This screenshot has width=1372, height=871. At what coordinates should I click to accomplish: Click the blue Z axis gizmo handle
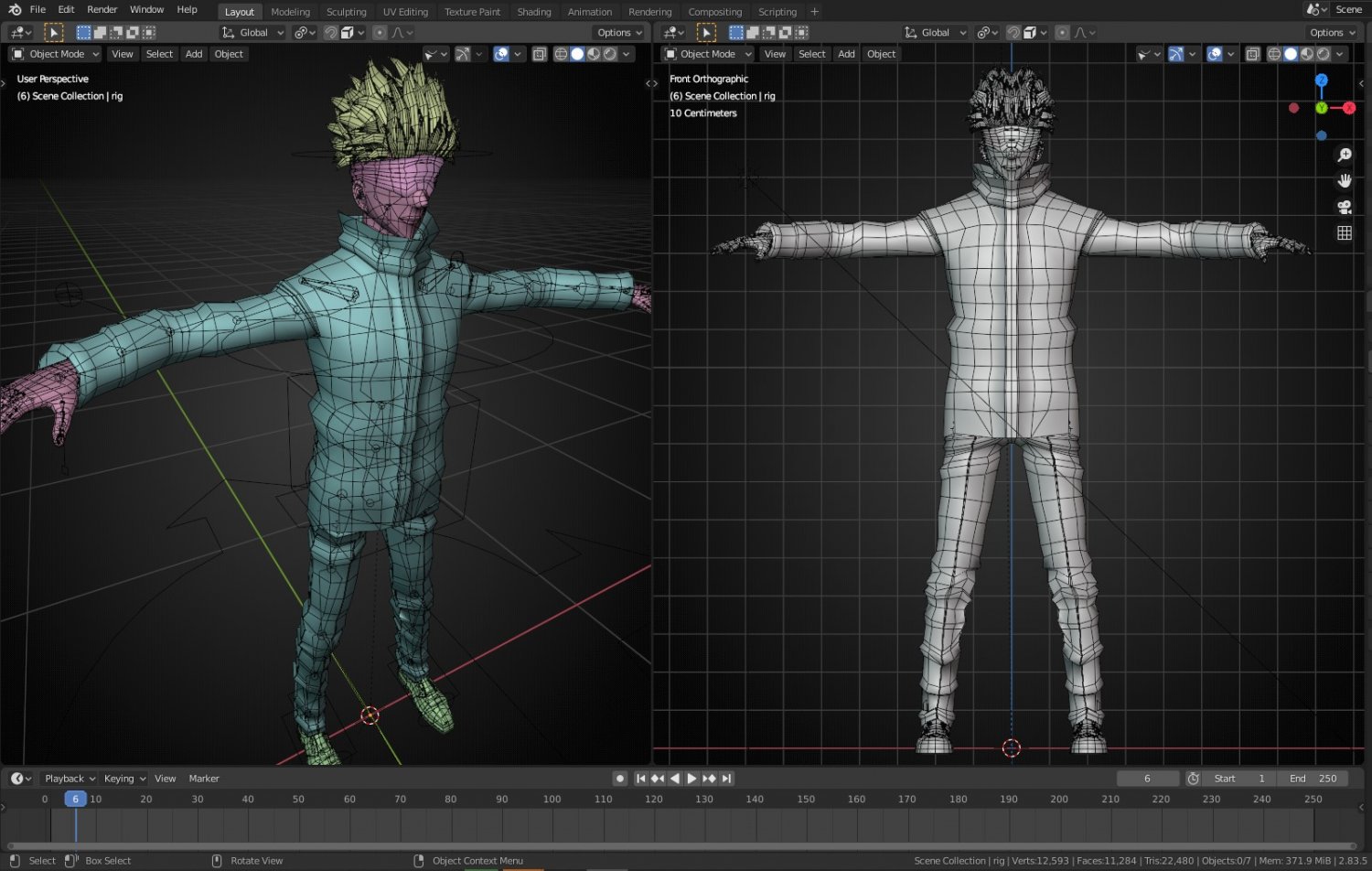pyautogui.click(x=1322, y=80)
